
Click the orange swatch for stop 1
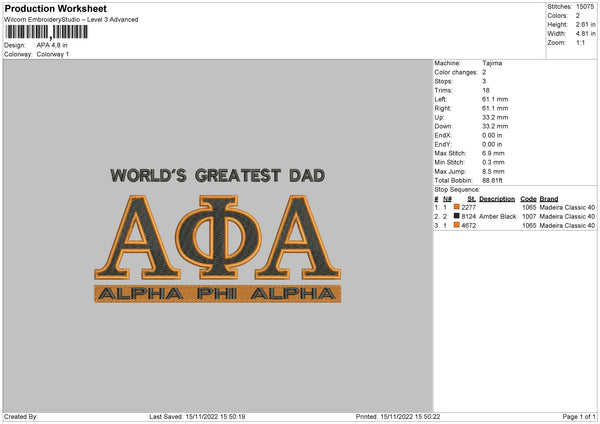click(457, 207)
